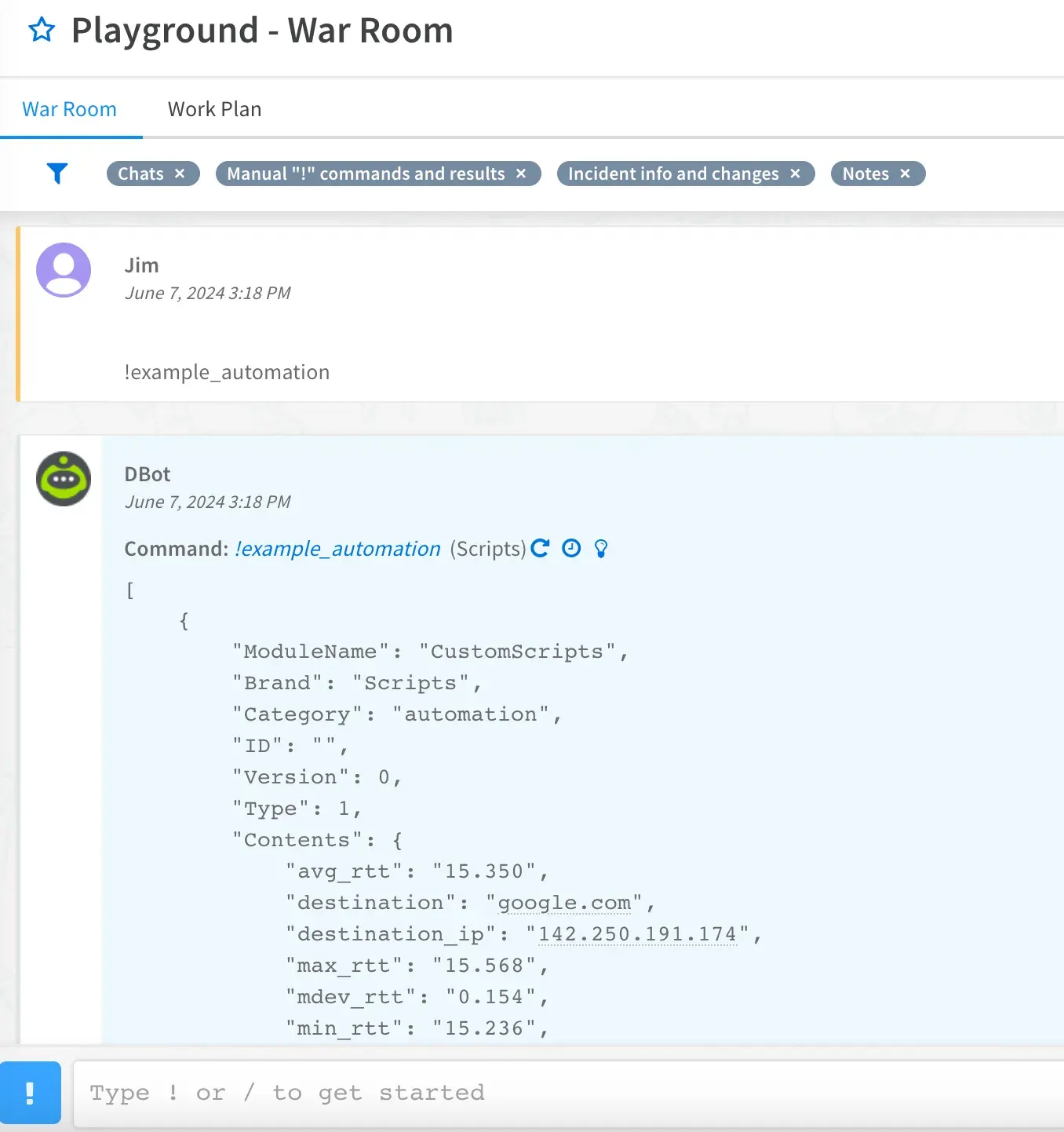Viewport: 1064px width, 1132px height.
Task: Click the "Version": 0 line
Action: [317, 777]
